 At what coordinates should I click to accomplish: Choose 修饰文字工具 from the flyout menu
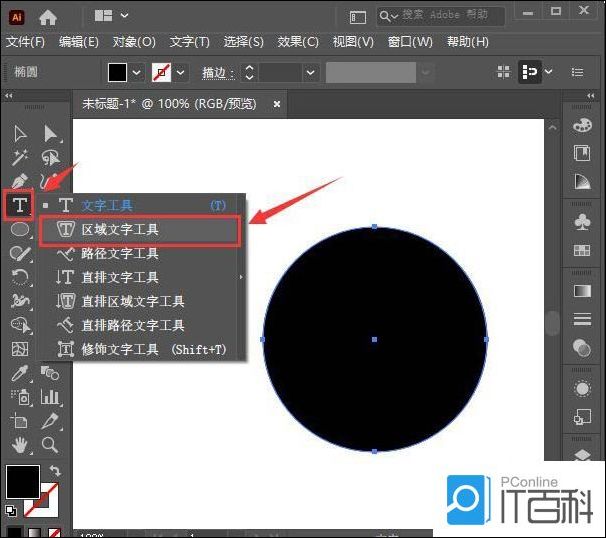point(141,349)
